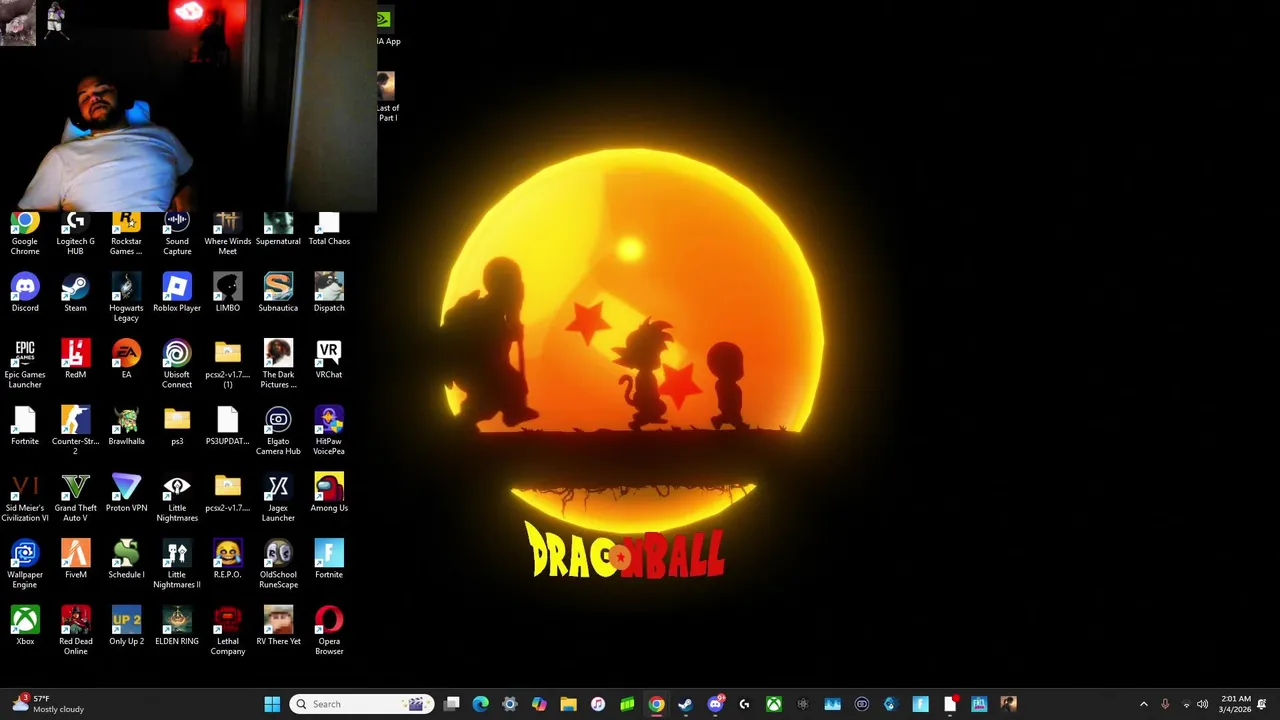Image resolution: width=1280 pixels, height=720 pixels.
Task: Select Dispatch game icon
Action: tap(329, 293)
